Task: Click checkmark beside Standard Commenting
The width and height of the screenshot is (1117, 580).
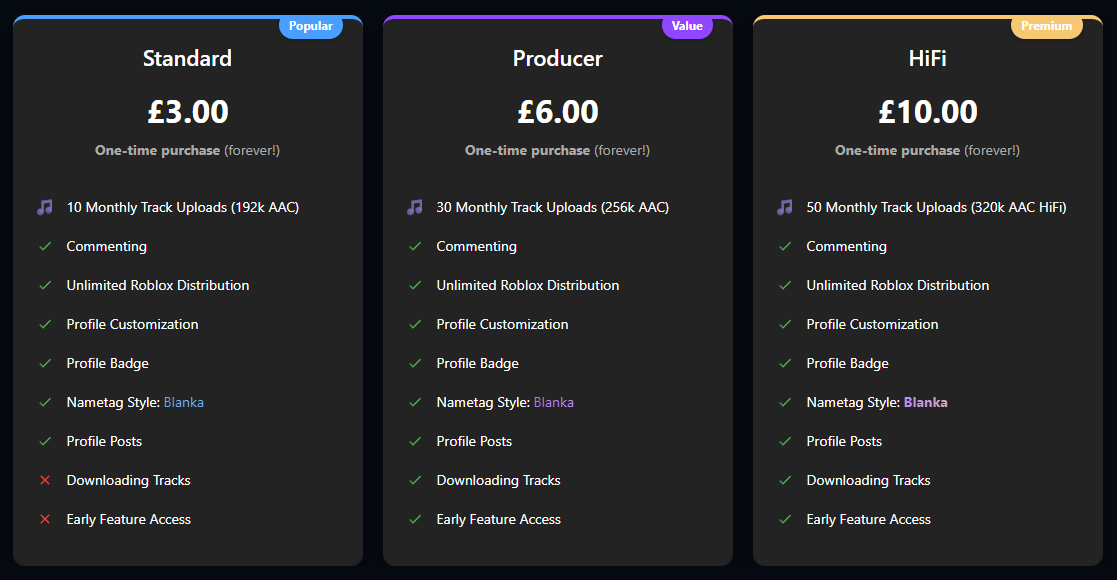Action: pos(44,247)
